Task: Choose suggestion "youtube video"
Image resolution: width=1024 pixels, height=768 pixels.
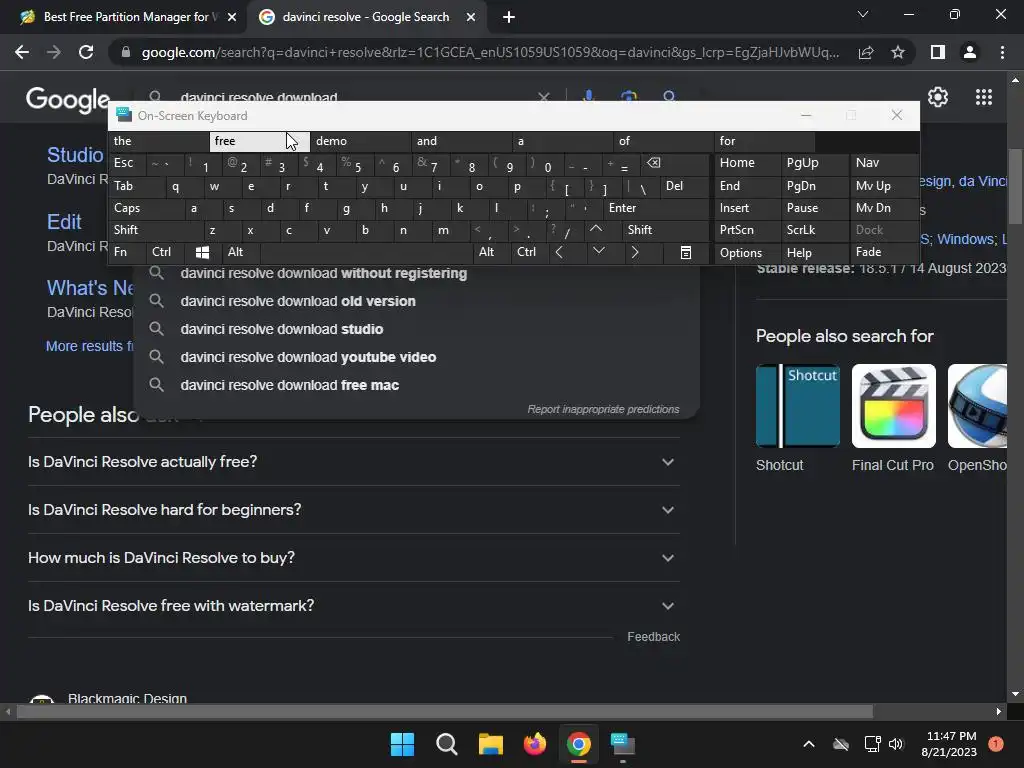Action: (x=417, y=357)
